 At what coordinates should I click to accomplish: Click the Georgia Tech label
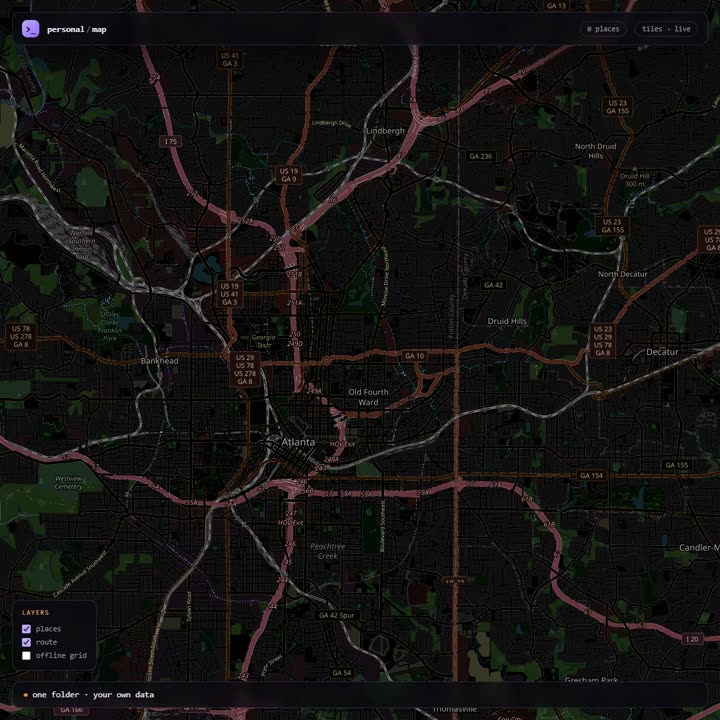(264, 341)
